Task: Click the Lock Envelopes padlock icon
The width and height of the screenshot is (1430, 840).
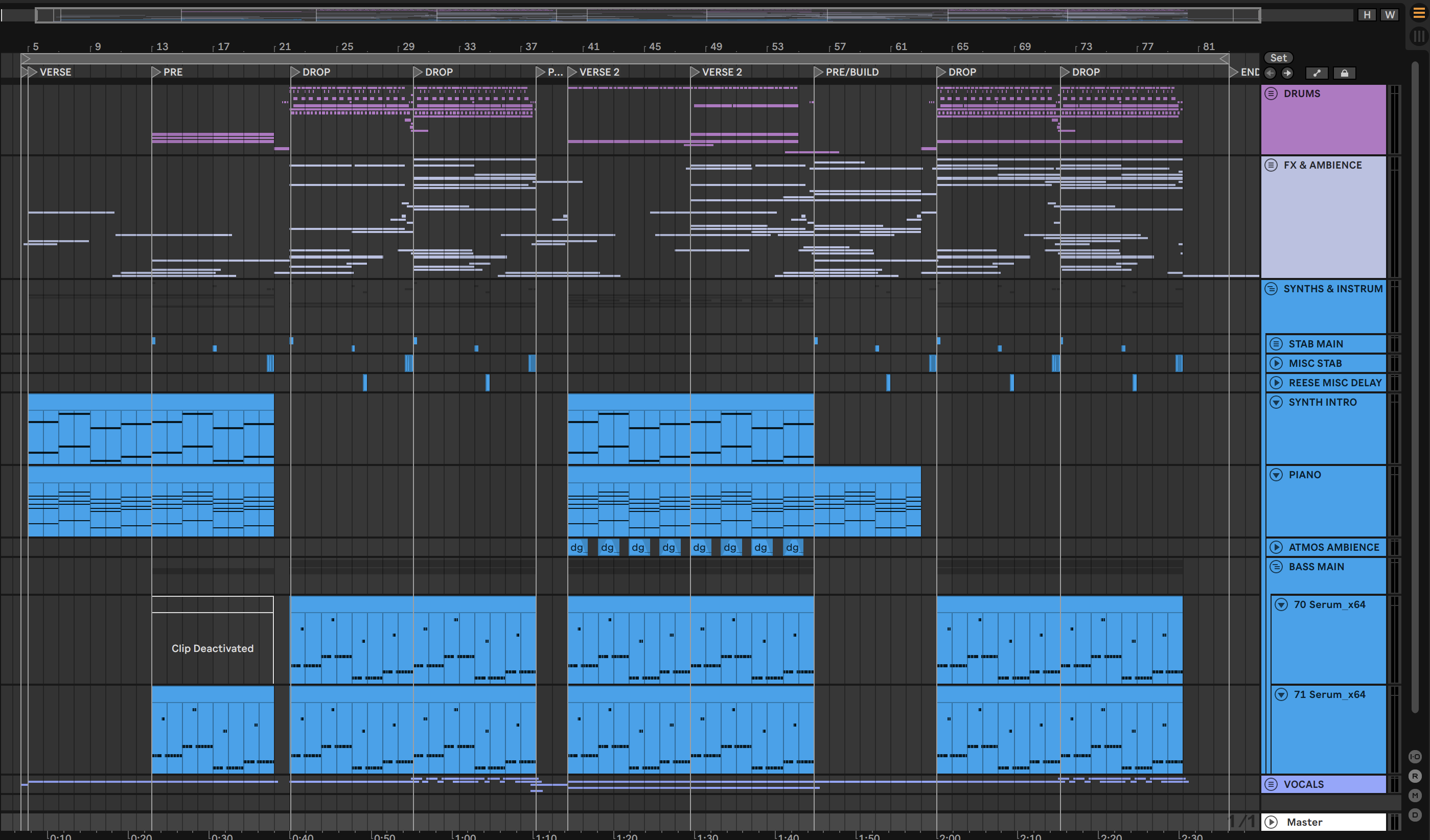Action: click(1344, 73)
